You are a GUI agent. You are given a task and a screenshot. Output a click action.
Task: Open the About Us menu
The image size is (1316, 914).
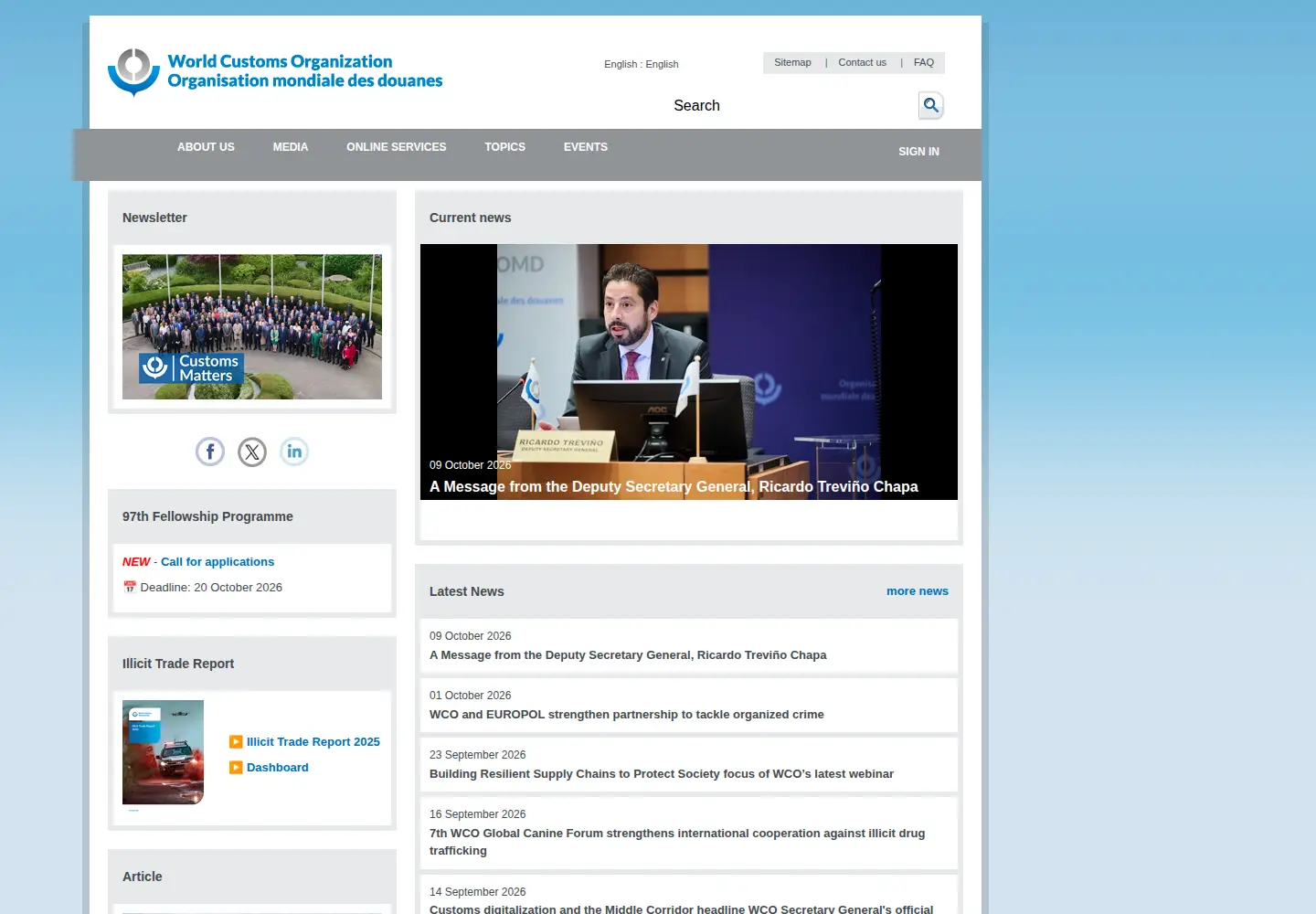click(x=206, y=147)
